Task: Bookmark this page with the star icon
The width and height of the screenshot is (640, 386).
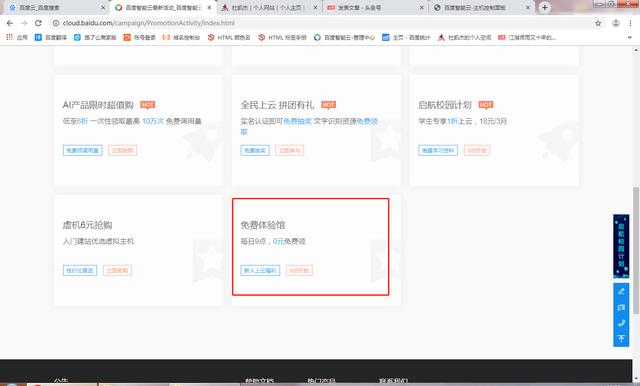Action: point(598,23)
